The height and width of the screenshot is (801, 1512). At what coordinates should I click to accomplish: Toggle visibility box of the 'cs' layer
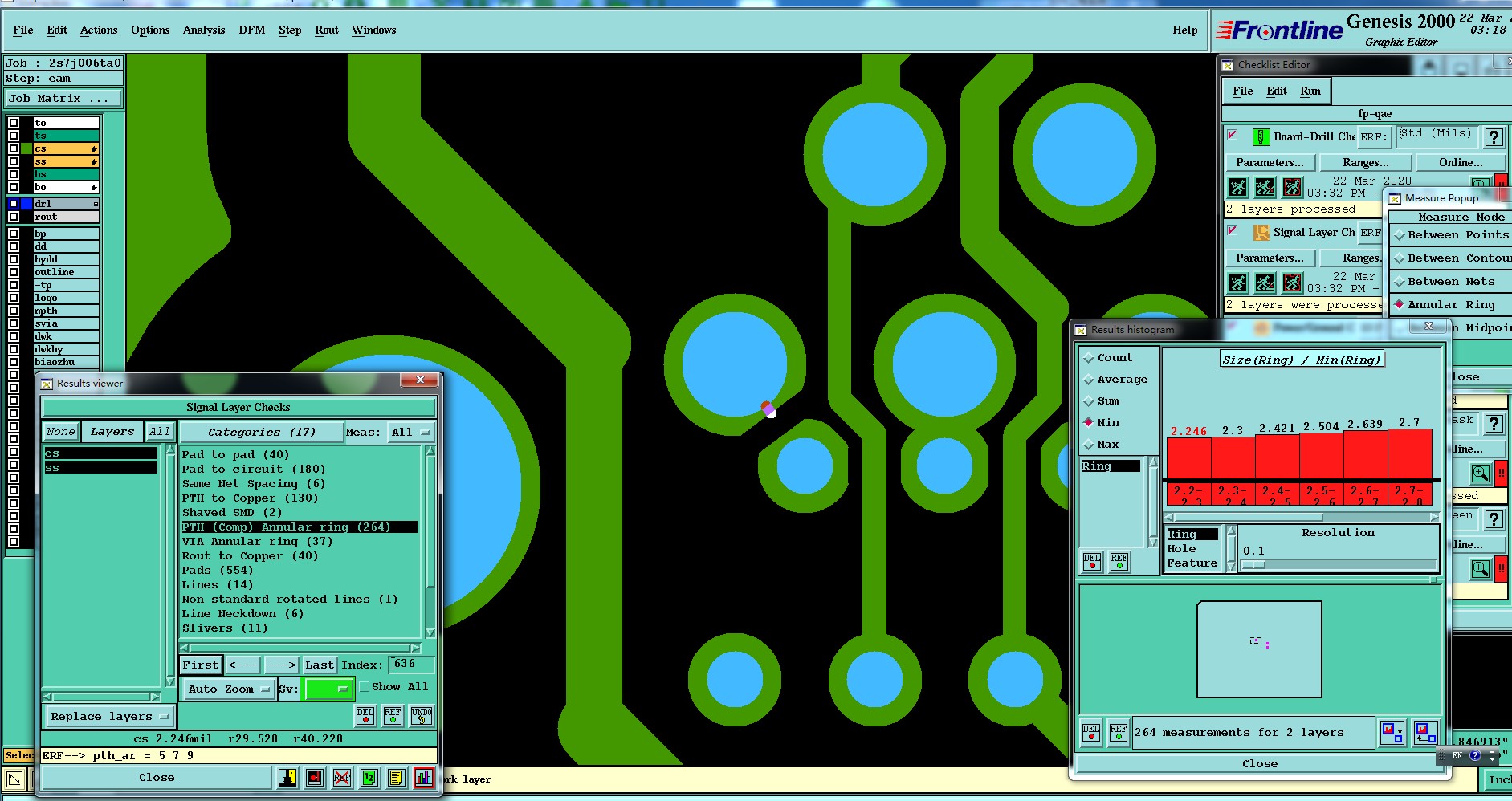tap(14, 148)
